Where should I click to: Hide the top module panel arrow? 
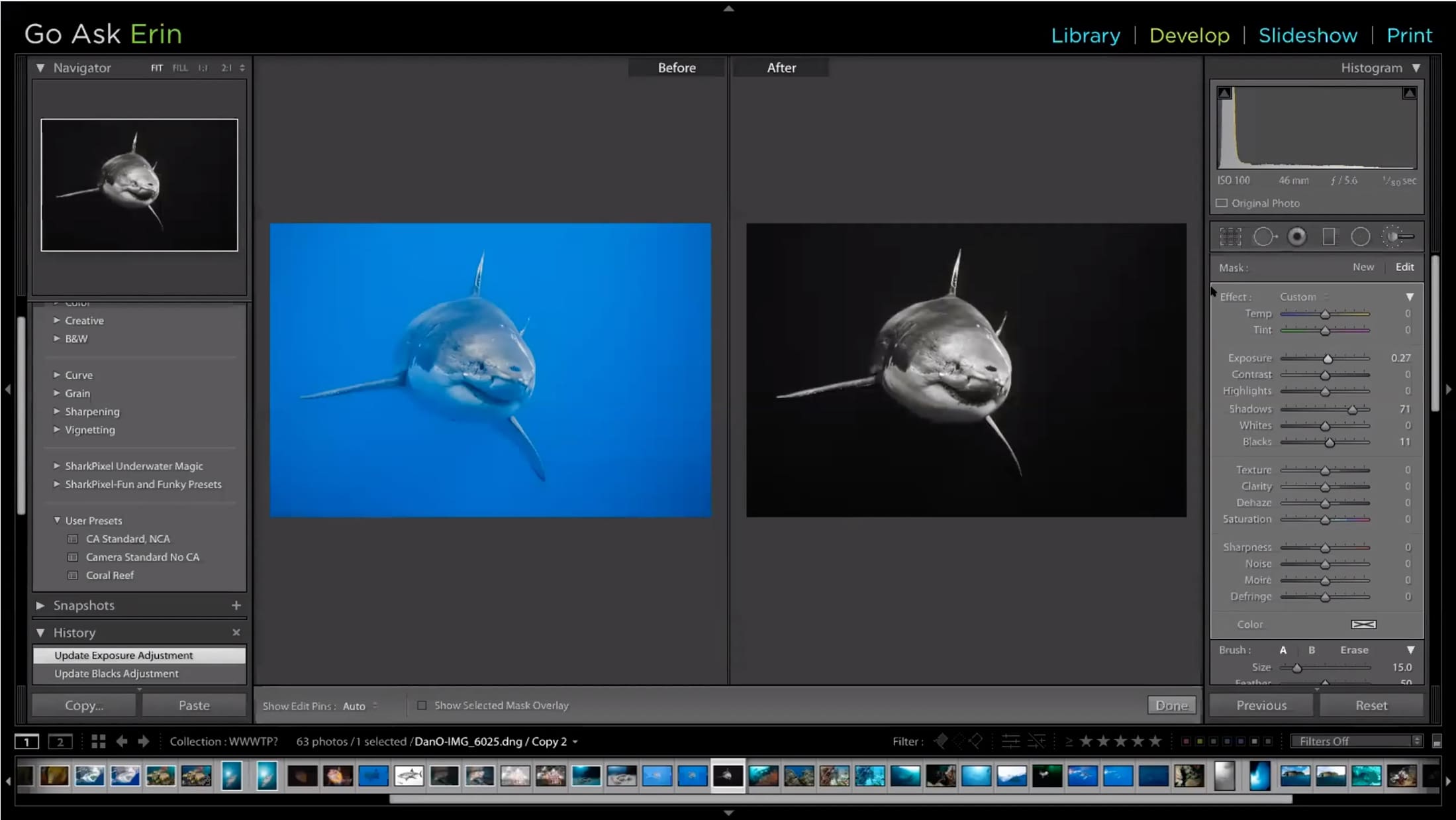point(728,9)
